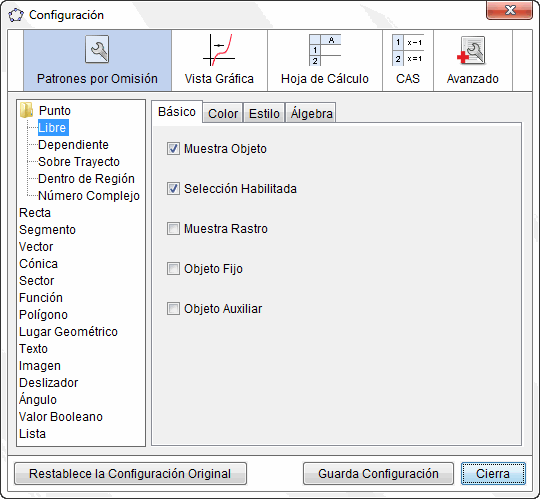
Task: Select the Recta item in the tree
Action: 35,212
